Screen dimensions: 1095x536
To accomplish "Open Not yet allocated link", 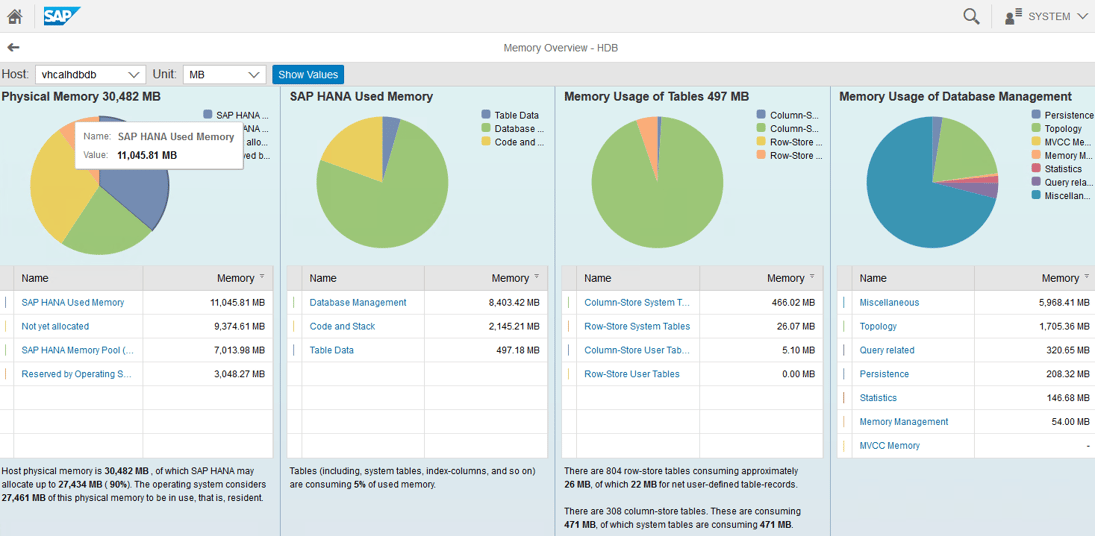I will pos(55,326).
